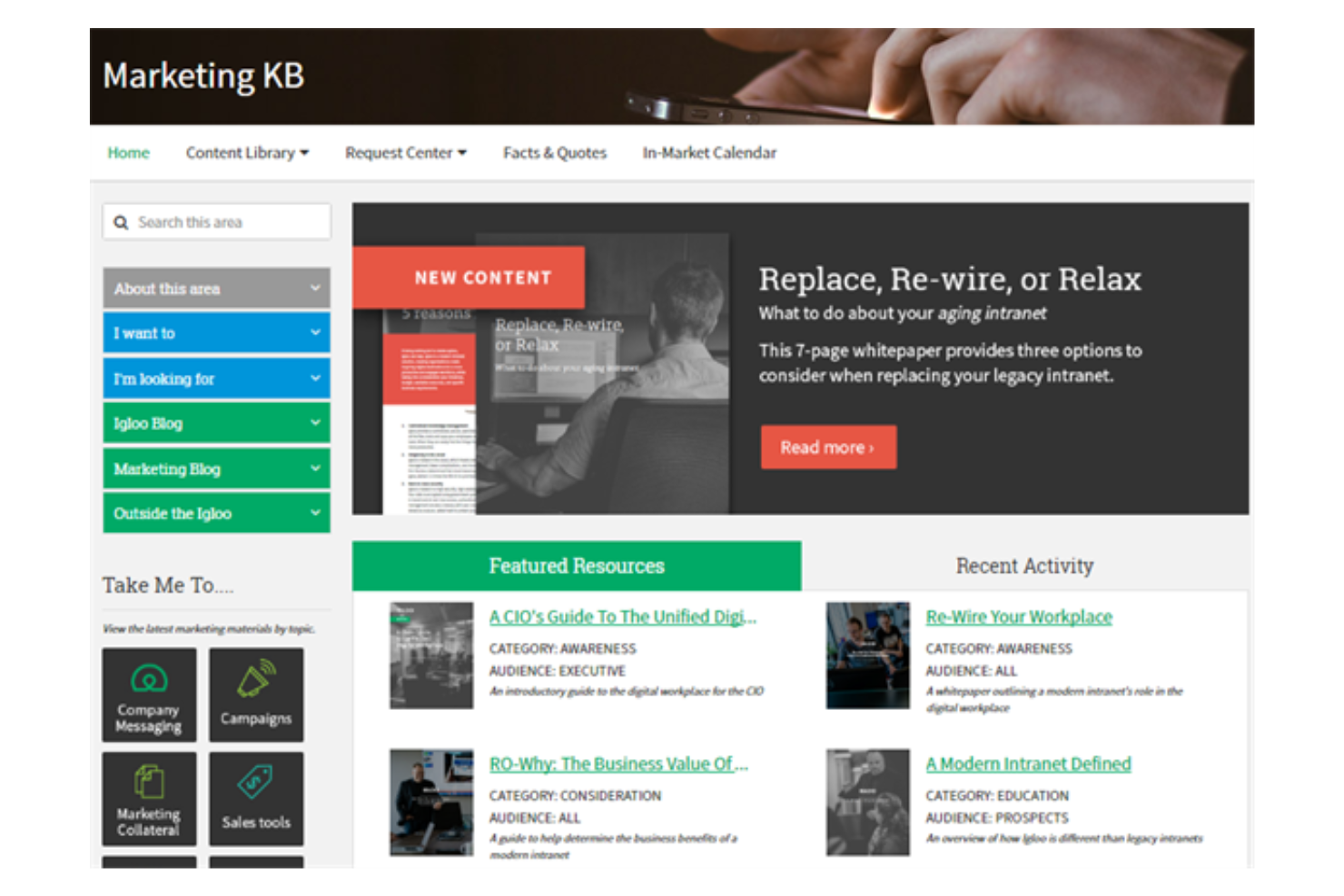Open the "Re-Wire Your Workplace" link
This screenshot has width=1344, height=896.
(x=1018, y=616)
